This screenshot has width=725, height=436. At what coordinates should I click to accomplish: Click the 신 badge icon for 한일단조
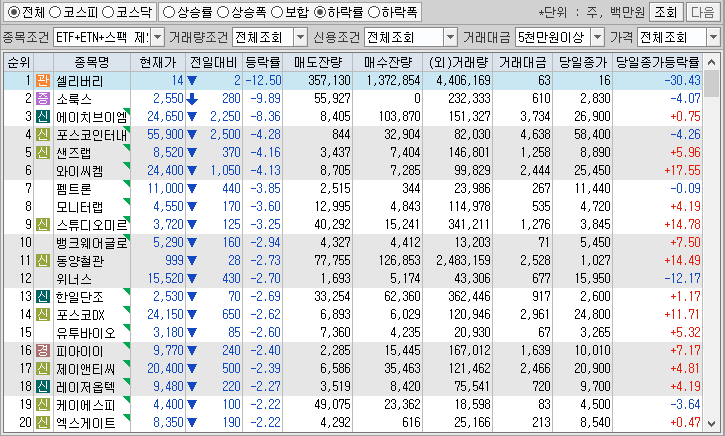(x=43, y=297)
